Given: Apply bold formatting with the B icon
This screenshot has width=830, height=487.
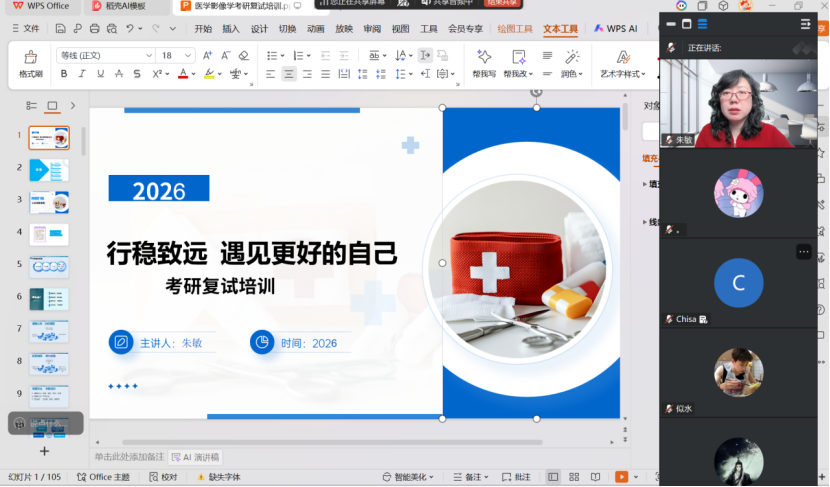Looking at the screenshot, I should point(64,74).
